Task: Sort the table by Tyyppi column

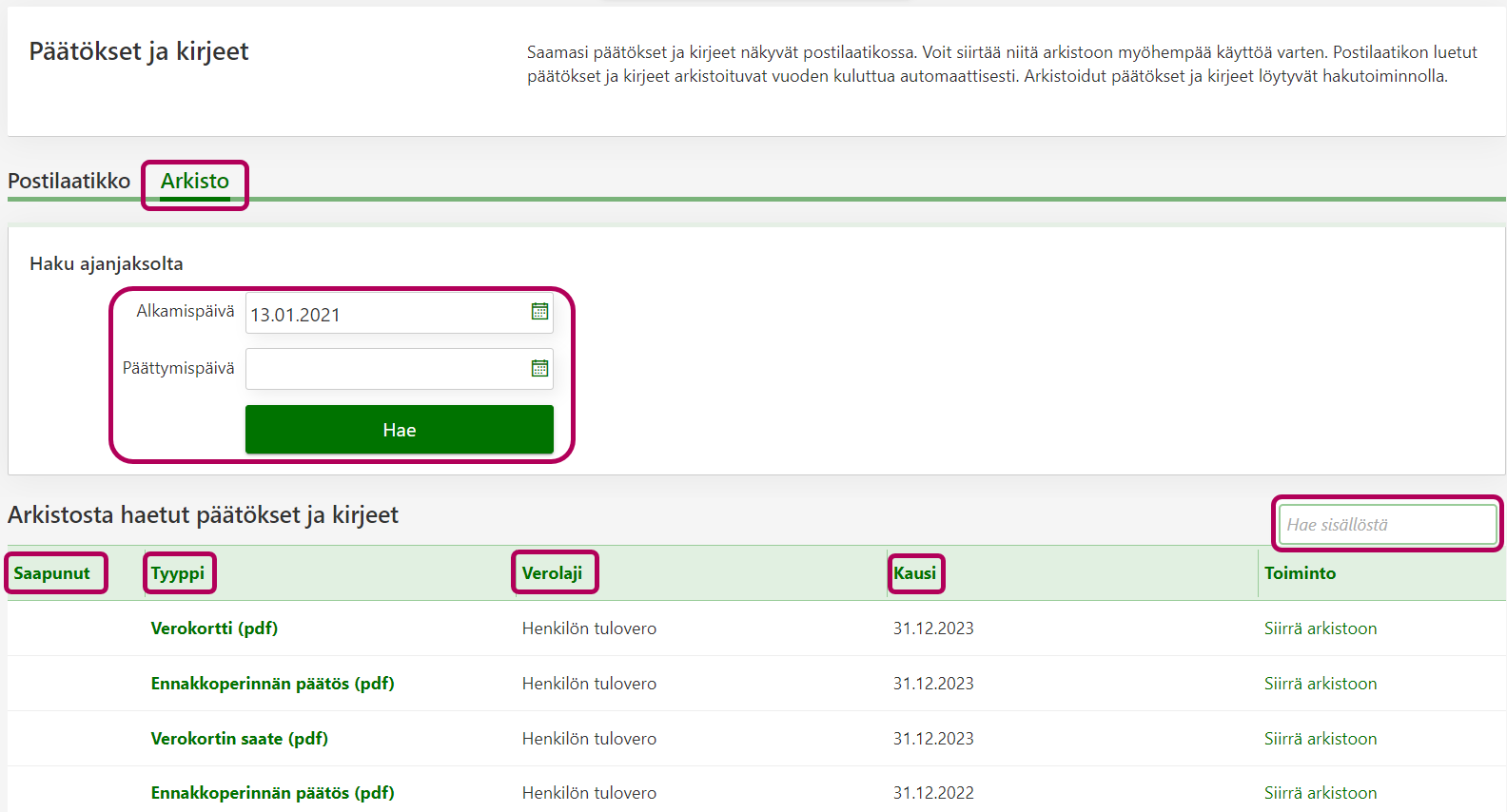Action: click(178, 573)
